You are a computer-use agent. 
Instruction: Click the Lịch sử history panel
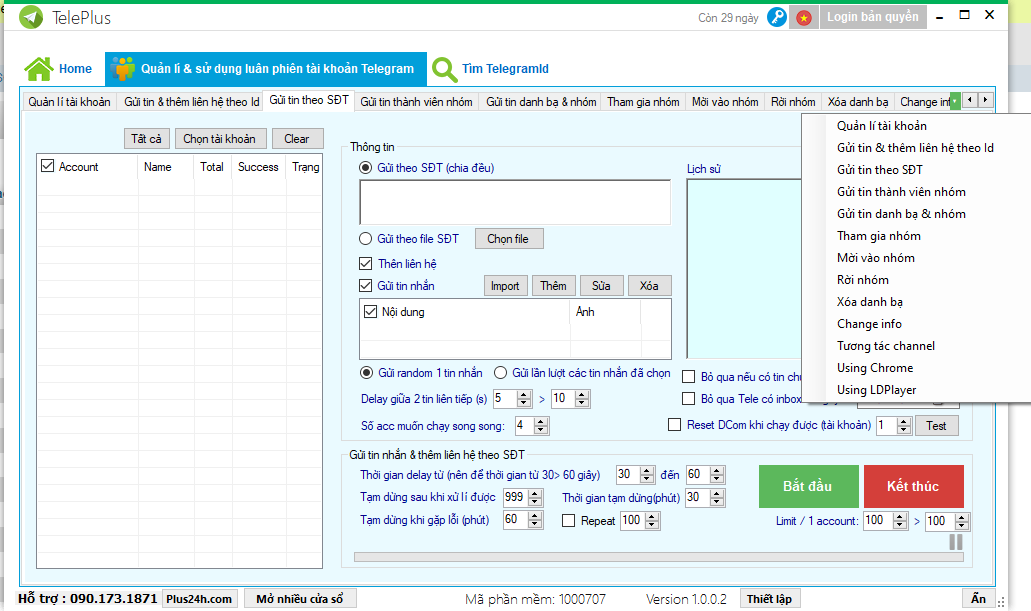[744, 268]
